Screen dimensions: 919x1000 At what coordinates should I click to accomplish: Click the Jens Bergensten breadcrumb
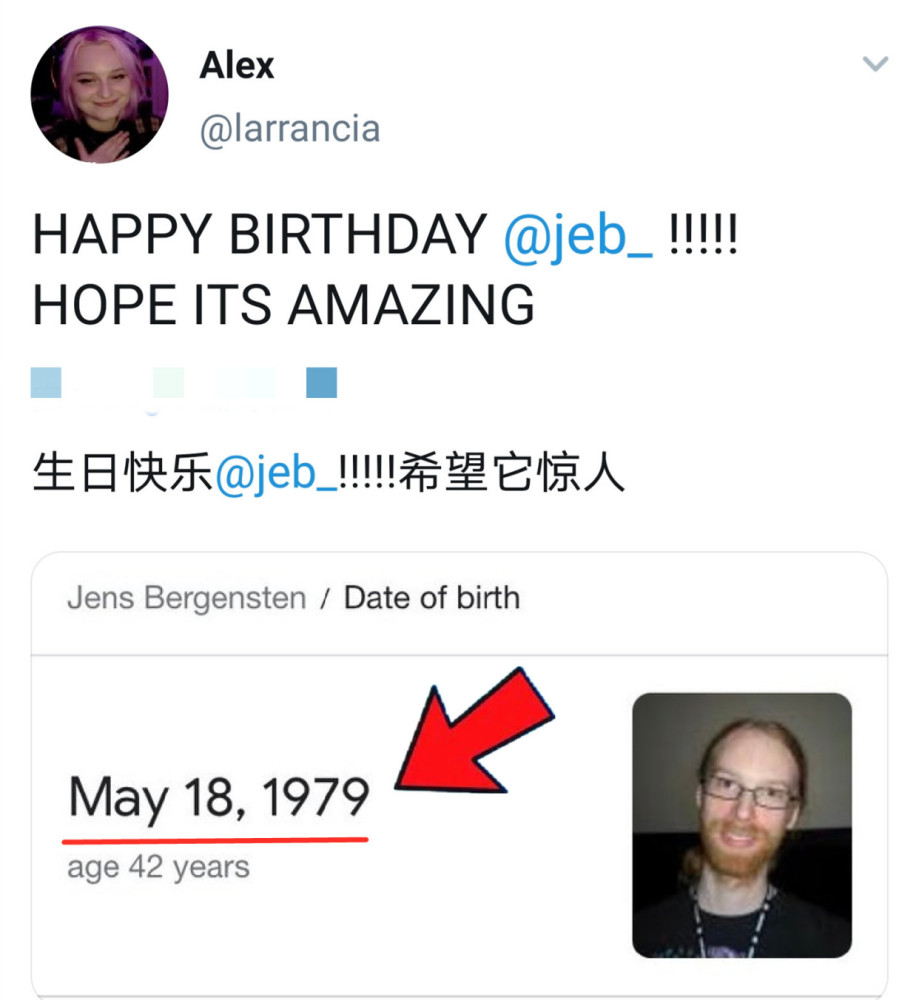click(x=186, y=598)
